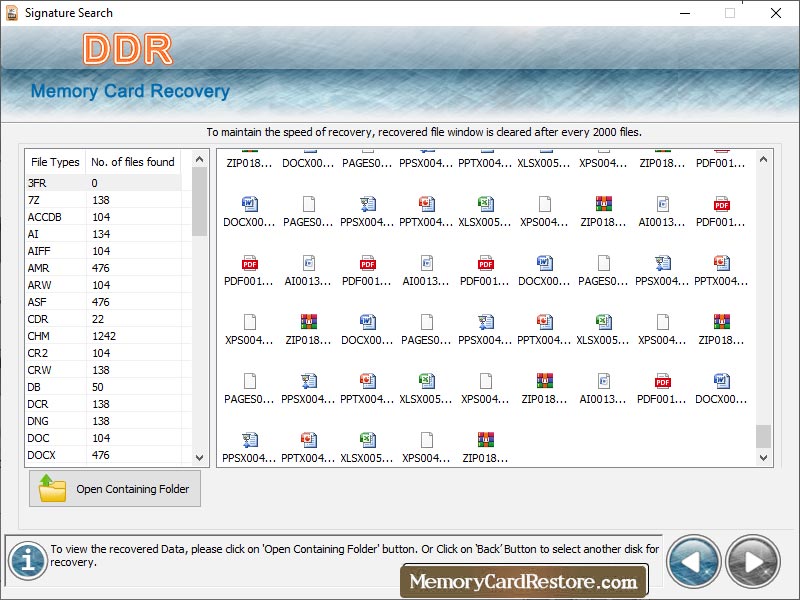Select the CHM file type row

pyautogui.click(x=104, y=336)
